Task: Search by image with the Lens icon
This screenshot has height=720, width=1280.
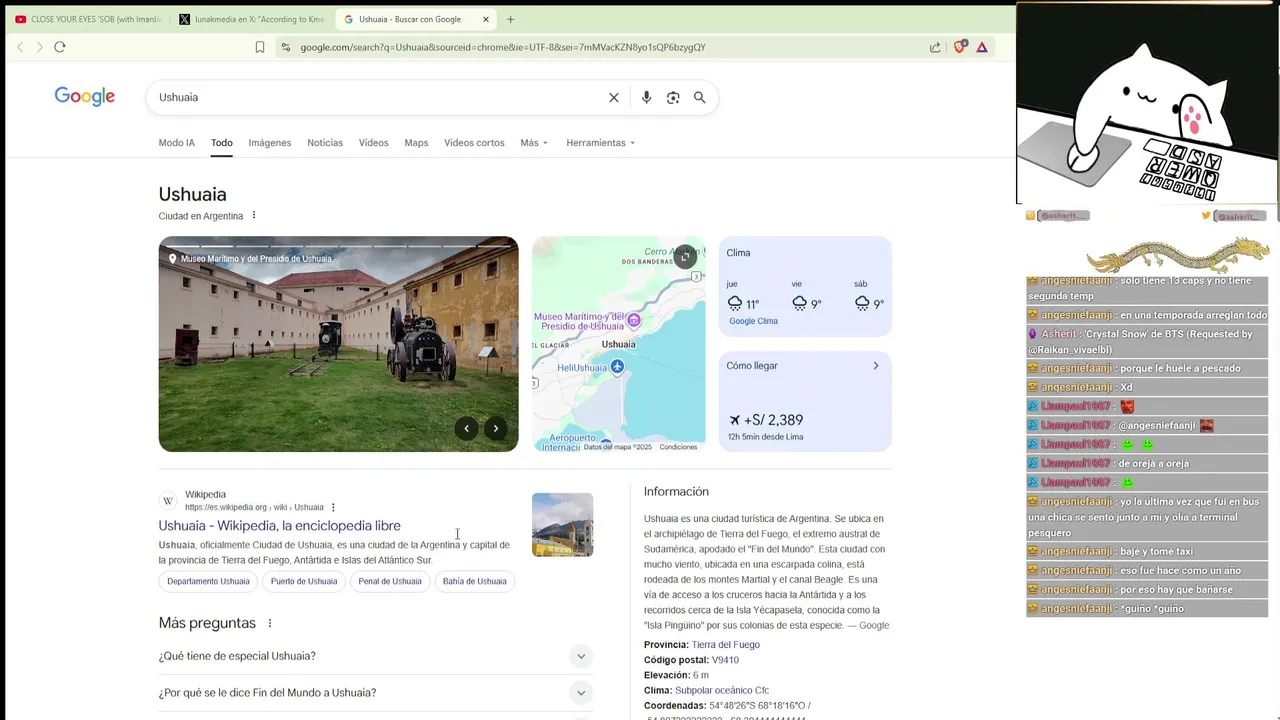Action: tap(673, 97)
